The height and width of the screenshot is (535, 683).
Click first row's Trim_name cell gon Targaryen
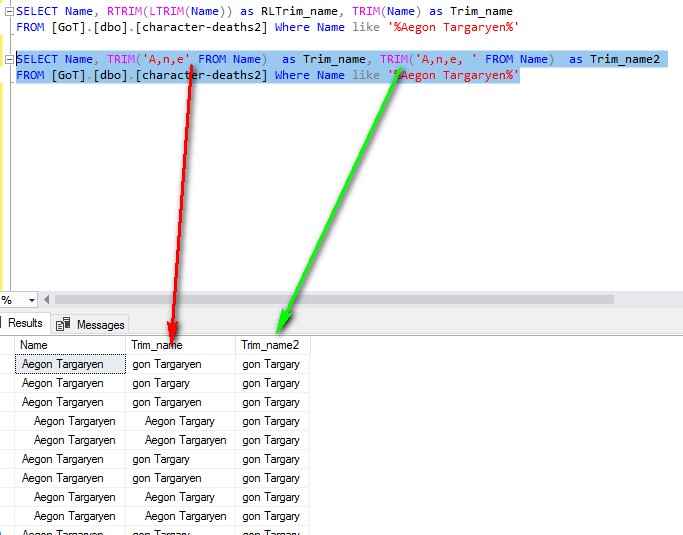tap(166, 364)
